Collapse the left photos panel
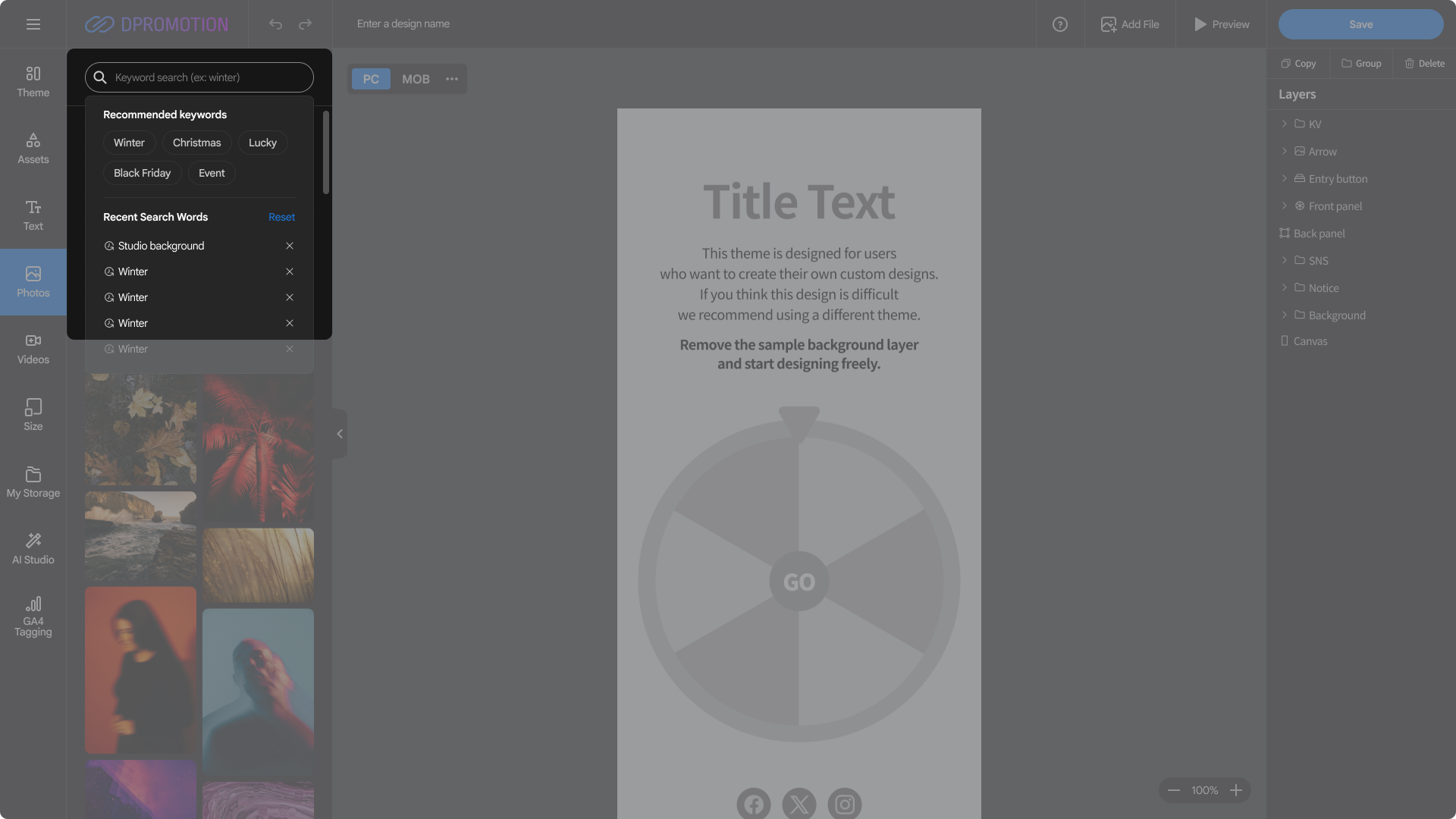1456x819 pixels. (340, 434)
